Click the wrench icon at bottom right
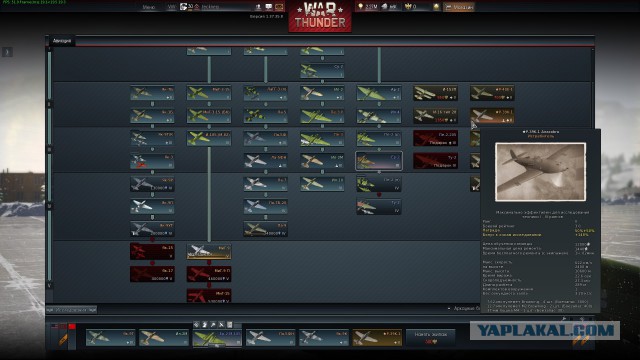Viewport: 640px width, 360px height. pyautogui.click(x=564, y=319)
